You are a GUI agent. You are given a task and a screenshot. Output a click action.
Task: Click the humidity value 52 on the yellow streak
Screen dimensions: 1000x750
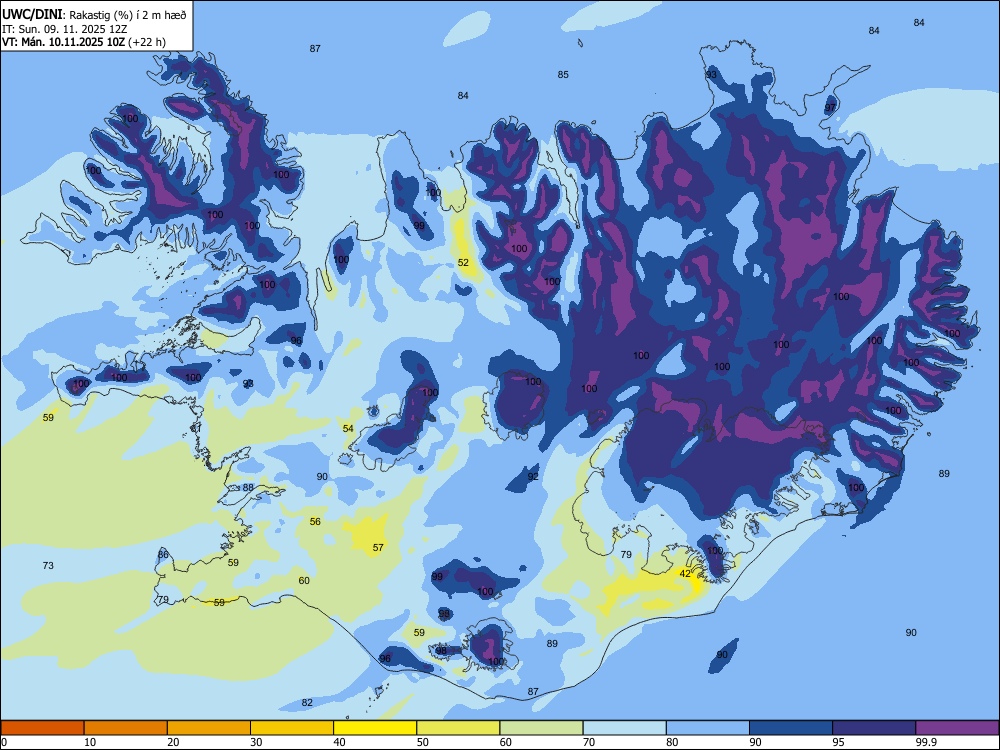463,262
